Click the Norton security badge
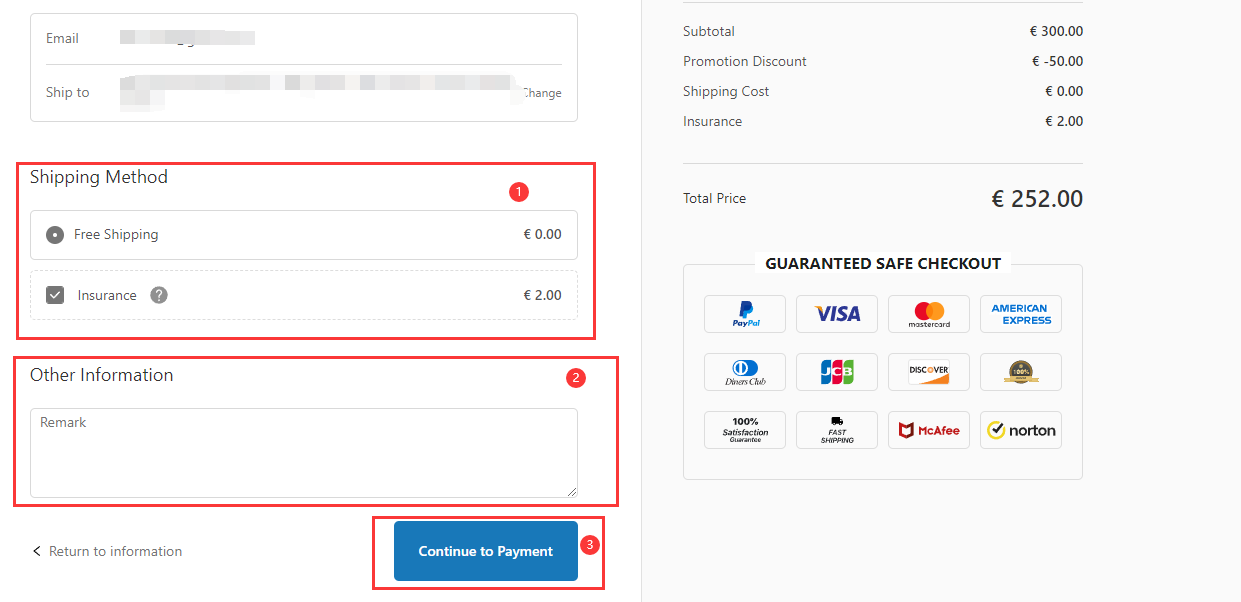The width and height of the screenshot is (1241, 602). pos(1021,430)
